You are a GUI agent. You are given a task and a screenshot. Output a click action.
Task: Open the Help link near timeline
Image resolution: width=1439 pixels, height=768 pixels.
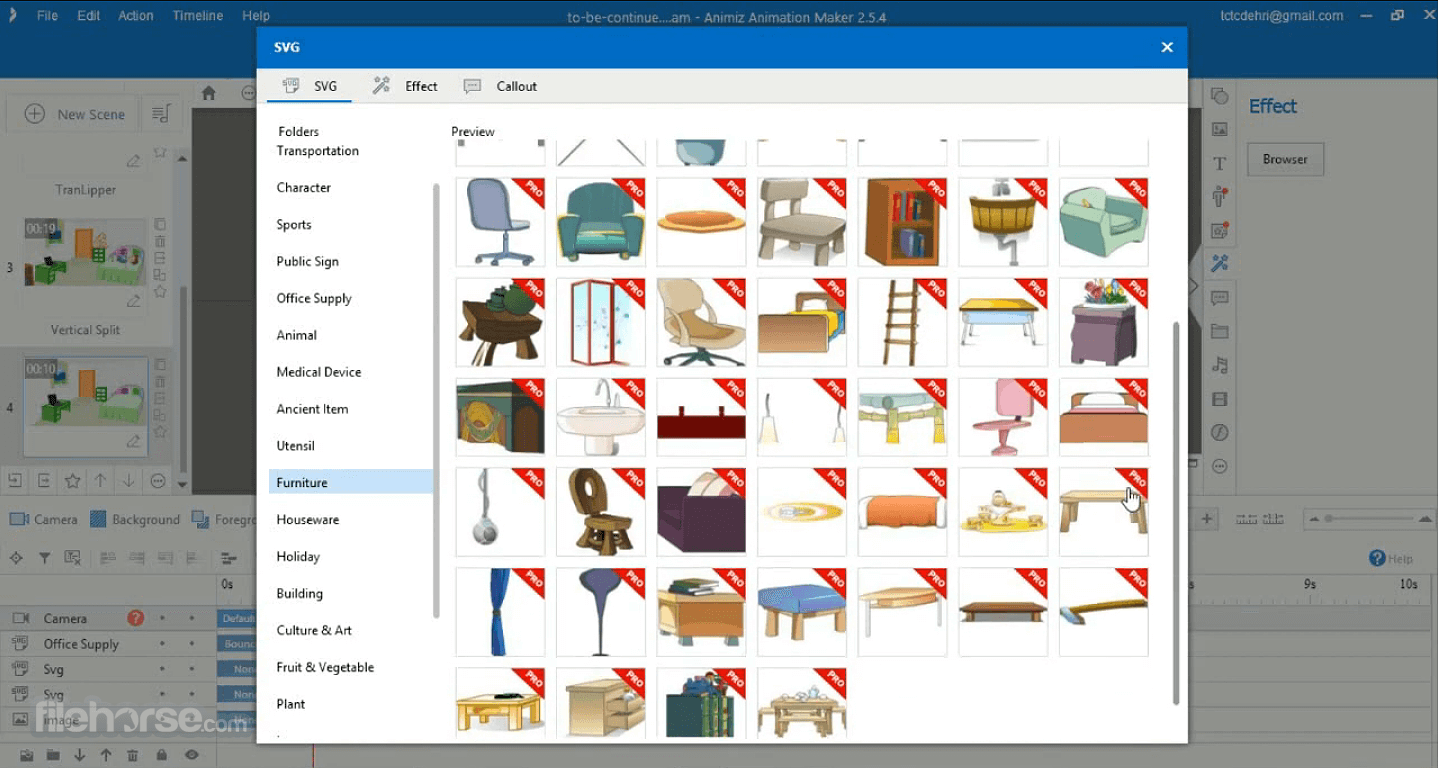coord(1391,558)
